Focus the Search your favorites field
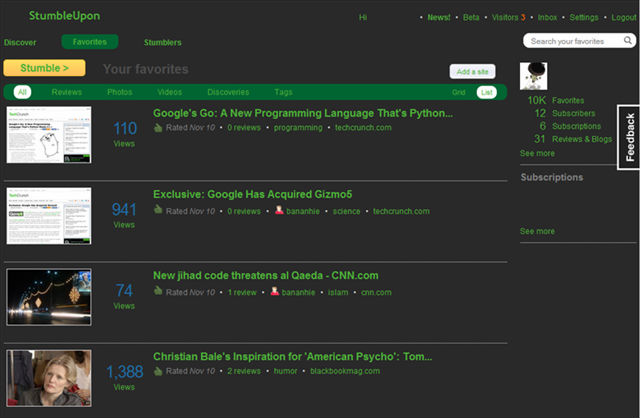This screenshot has width=640, height=418. tap(579, 41)
